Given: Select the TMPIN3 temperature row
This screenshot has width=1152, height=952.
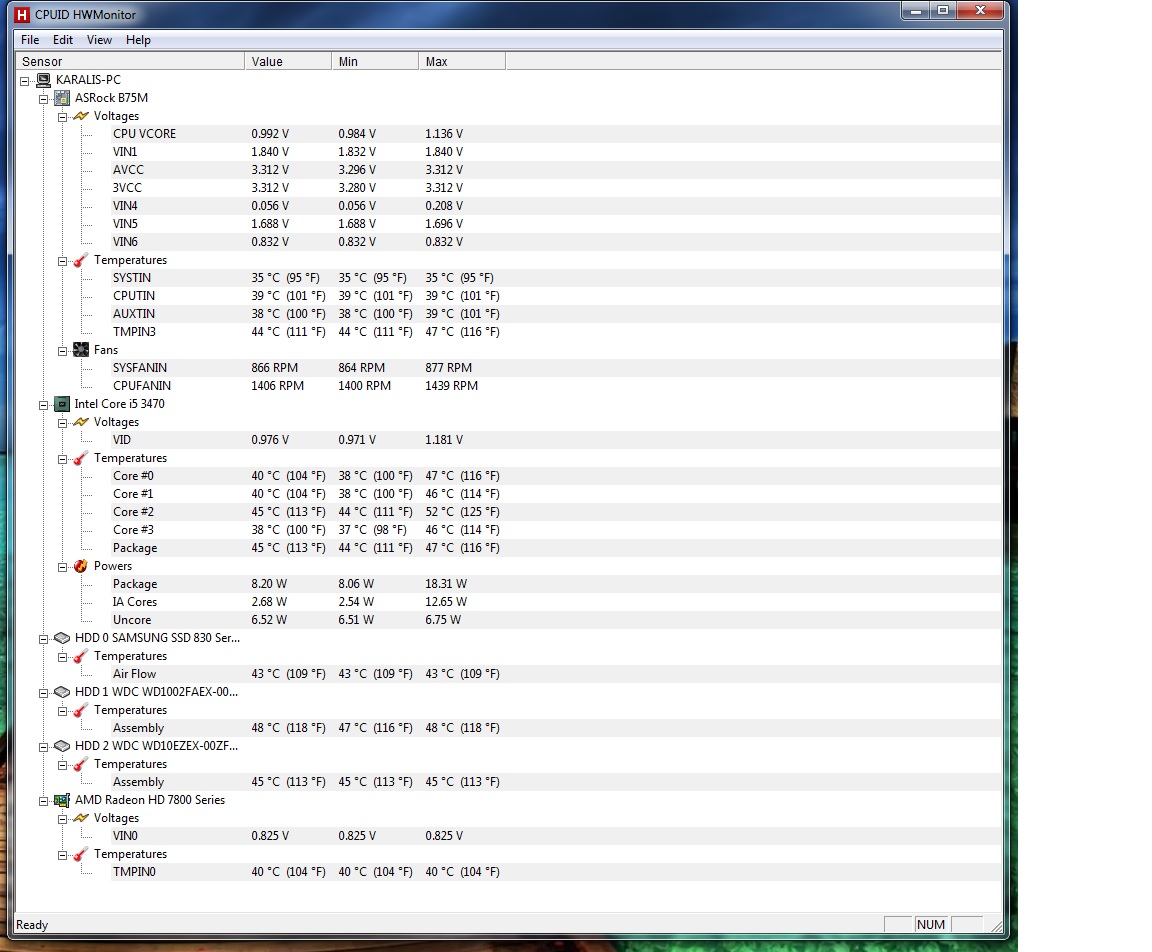Looking at the screenshot, I should pyautogui.click(x=555, y=331).
